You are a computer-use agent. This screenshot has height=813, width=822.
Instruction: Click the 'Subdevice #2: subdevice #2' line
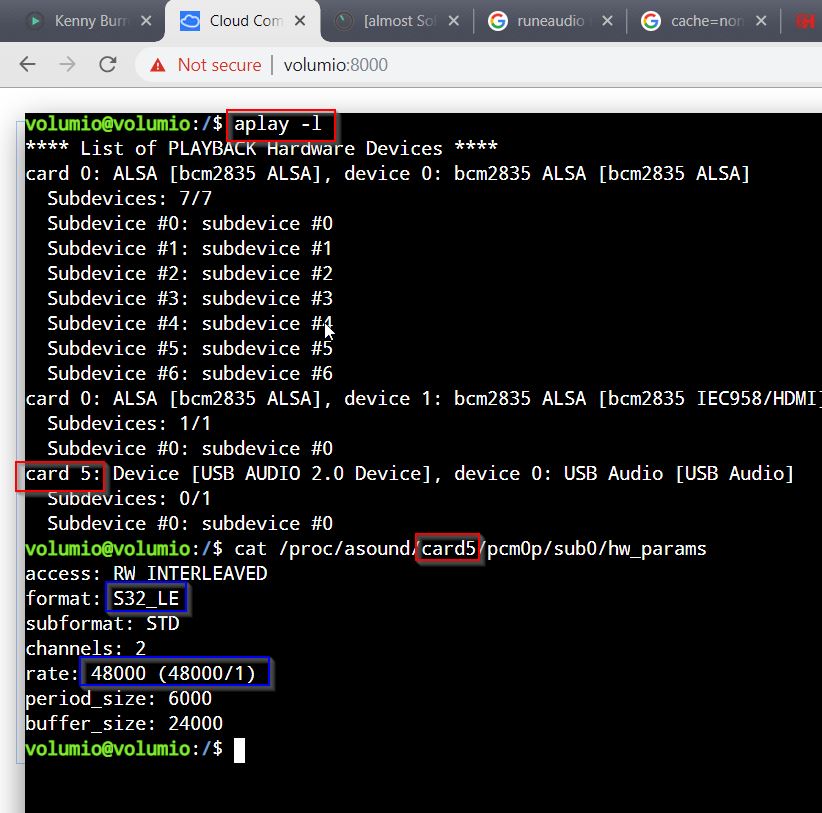pyautogui.click(x=190, y=274)
